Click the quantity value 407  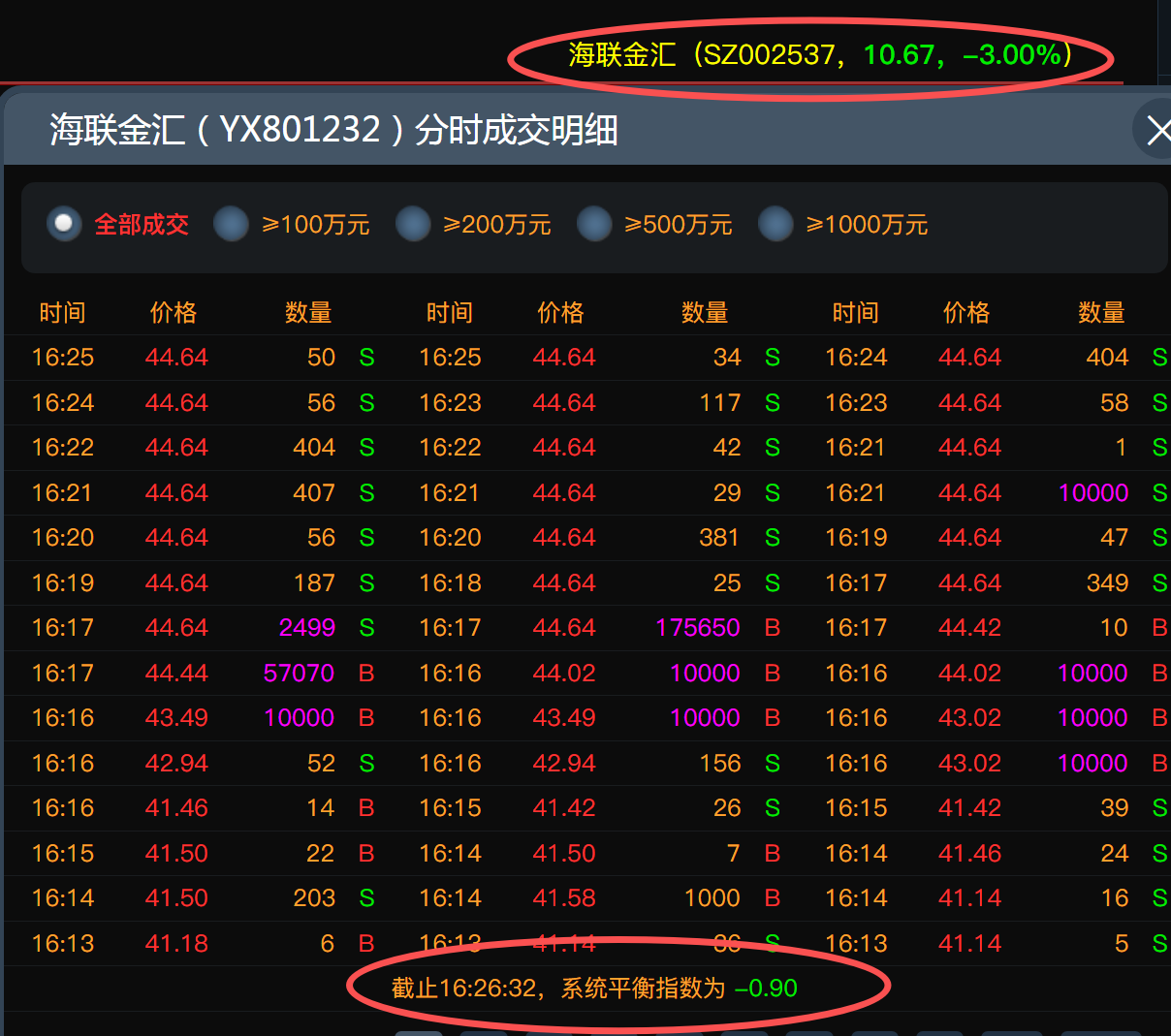[x=314, y=492]
